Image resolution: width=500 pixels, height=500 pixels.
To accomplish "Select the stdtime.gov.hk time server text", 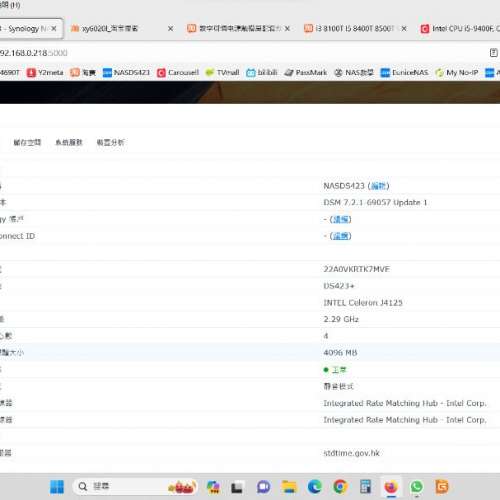I will click(x=351, y=453).
